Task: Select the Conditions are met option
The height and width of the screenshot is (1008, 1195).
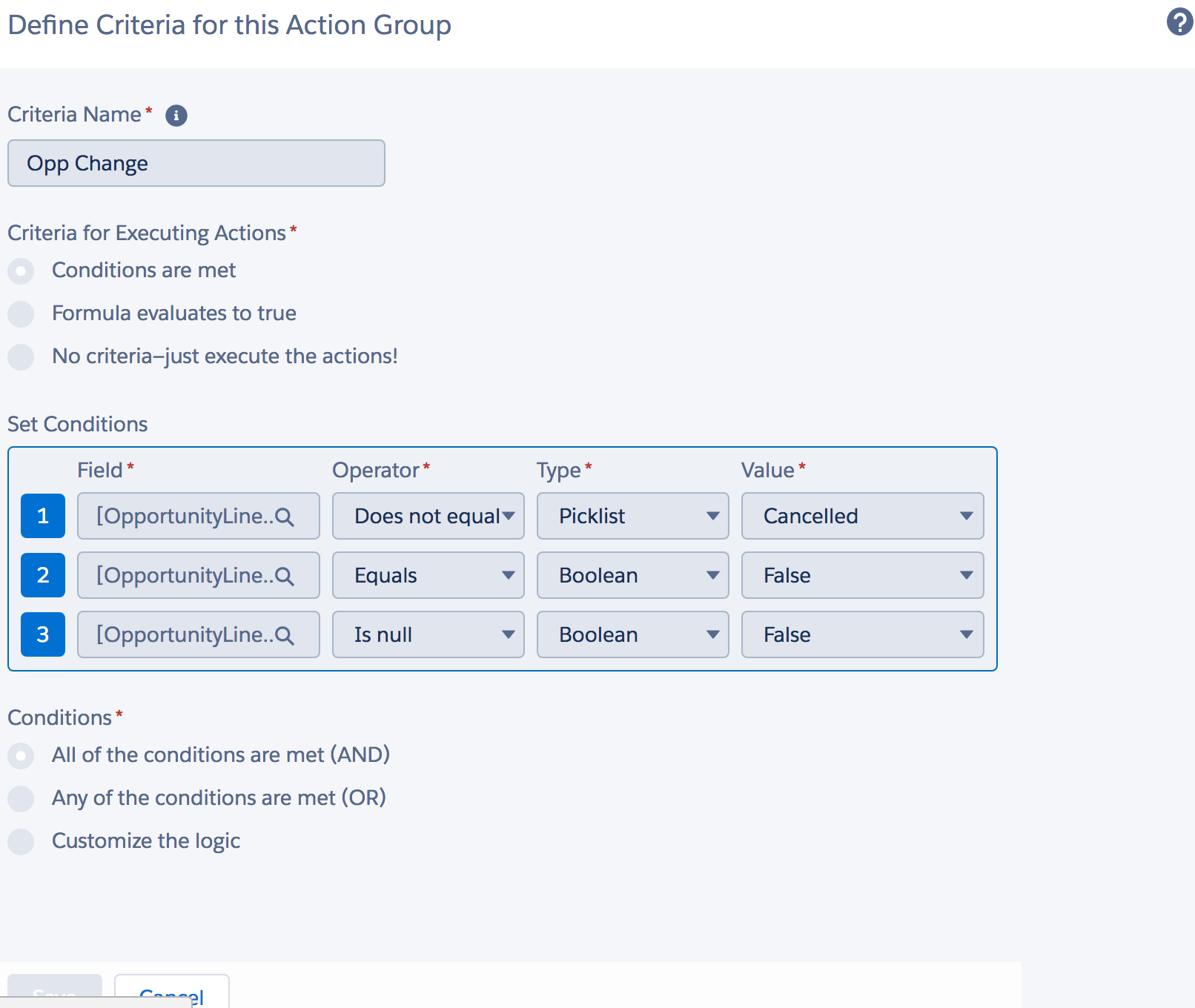Action: point(21,271)
